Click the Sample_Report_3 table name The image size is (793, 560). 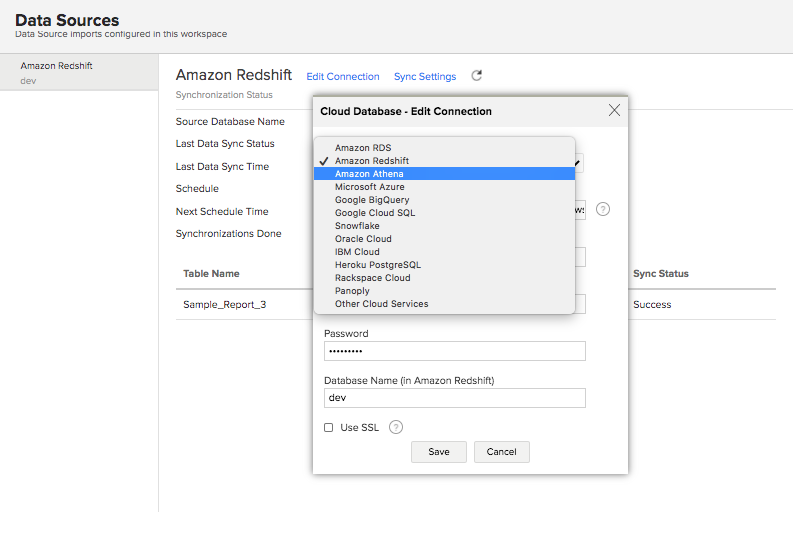pos(225,305)
